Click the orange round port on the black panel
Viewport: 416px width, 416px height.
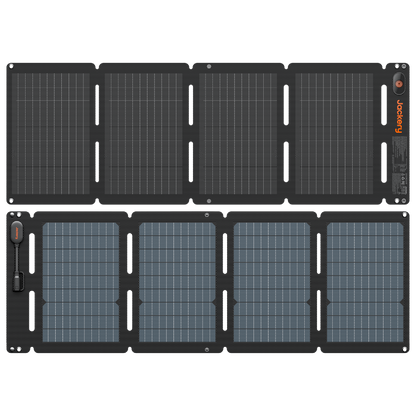pyautogui.click(x=398, y=83)
